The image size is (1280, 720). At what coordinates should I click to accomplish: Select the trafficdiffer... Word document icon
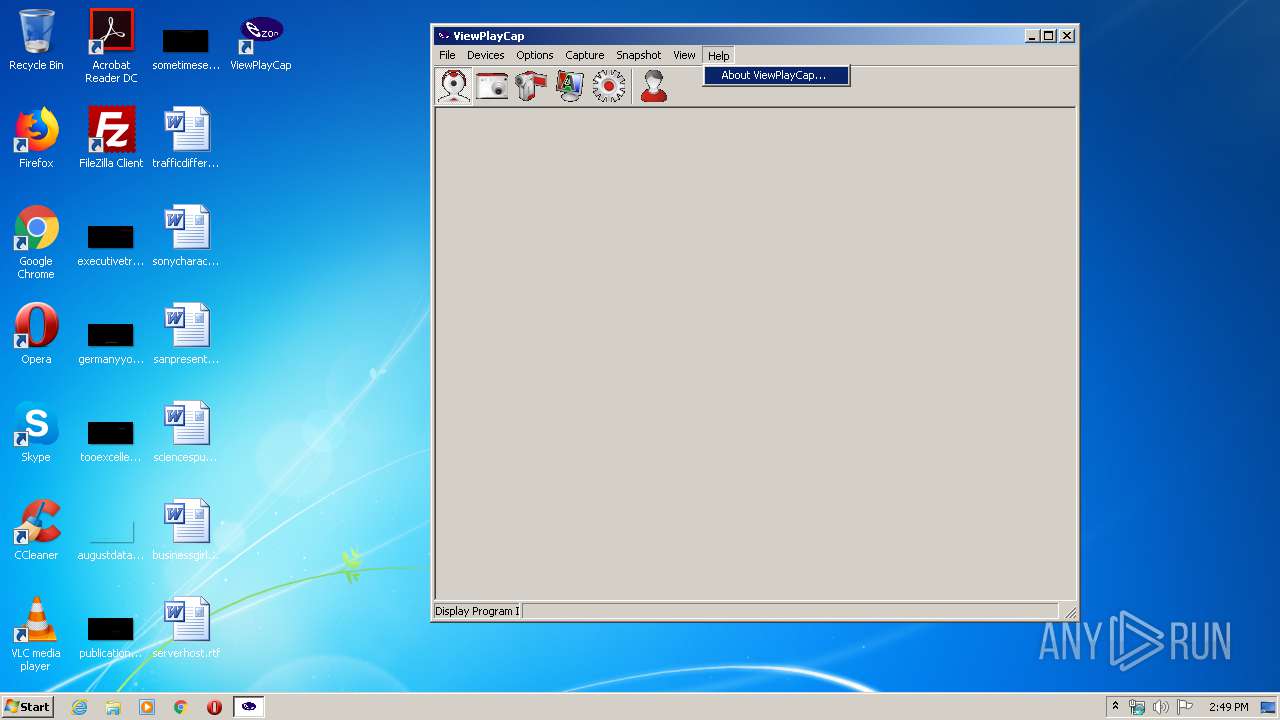[186, 138]
